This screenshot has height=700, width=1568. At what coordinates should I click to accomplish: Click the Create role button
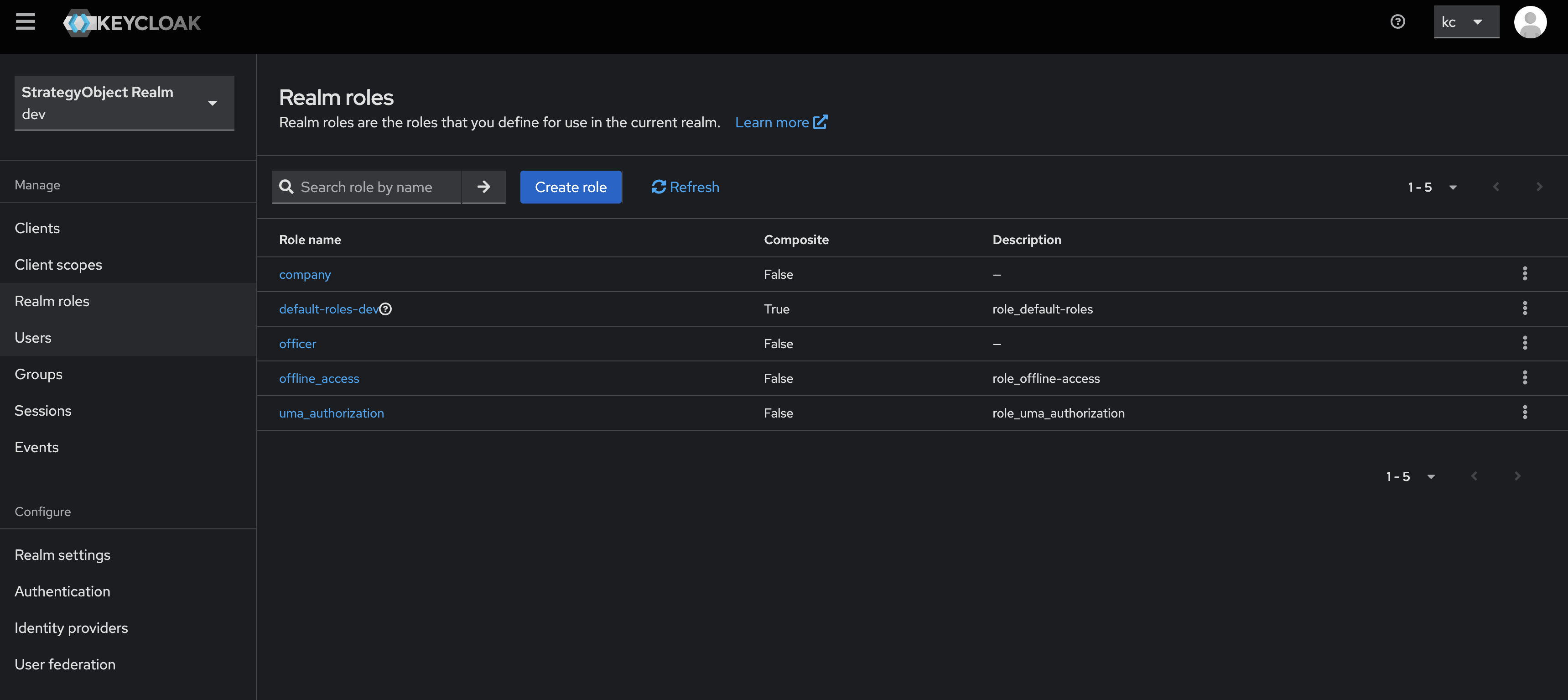[x=571, y=187]
